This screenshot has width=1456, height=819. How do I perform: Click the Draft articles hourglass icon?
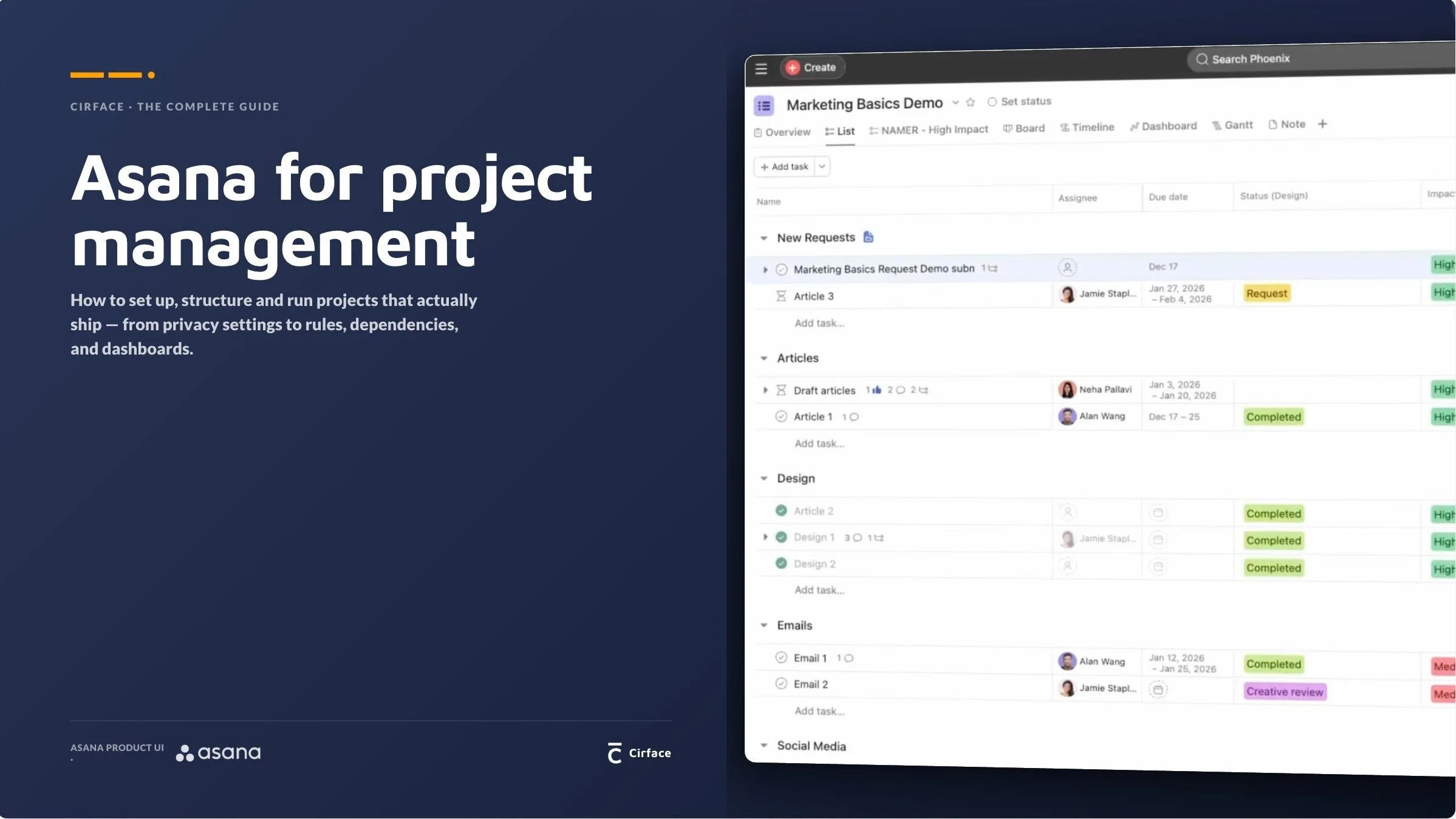(781, 390)
